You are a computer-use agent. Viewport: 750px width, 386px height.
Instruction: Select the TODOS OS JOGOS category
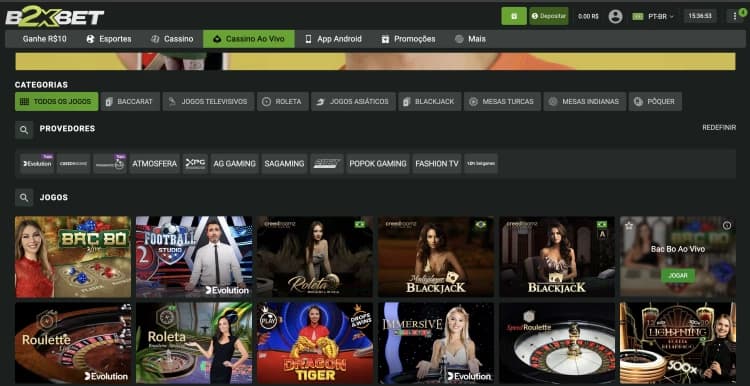(56, 101)
